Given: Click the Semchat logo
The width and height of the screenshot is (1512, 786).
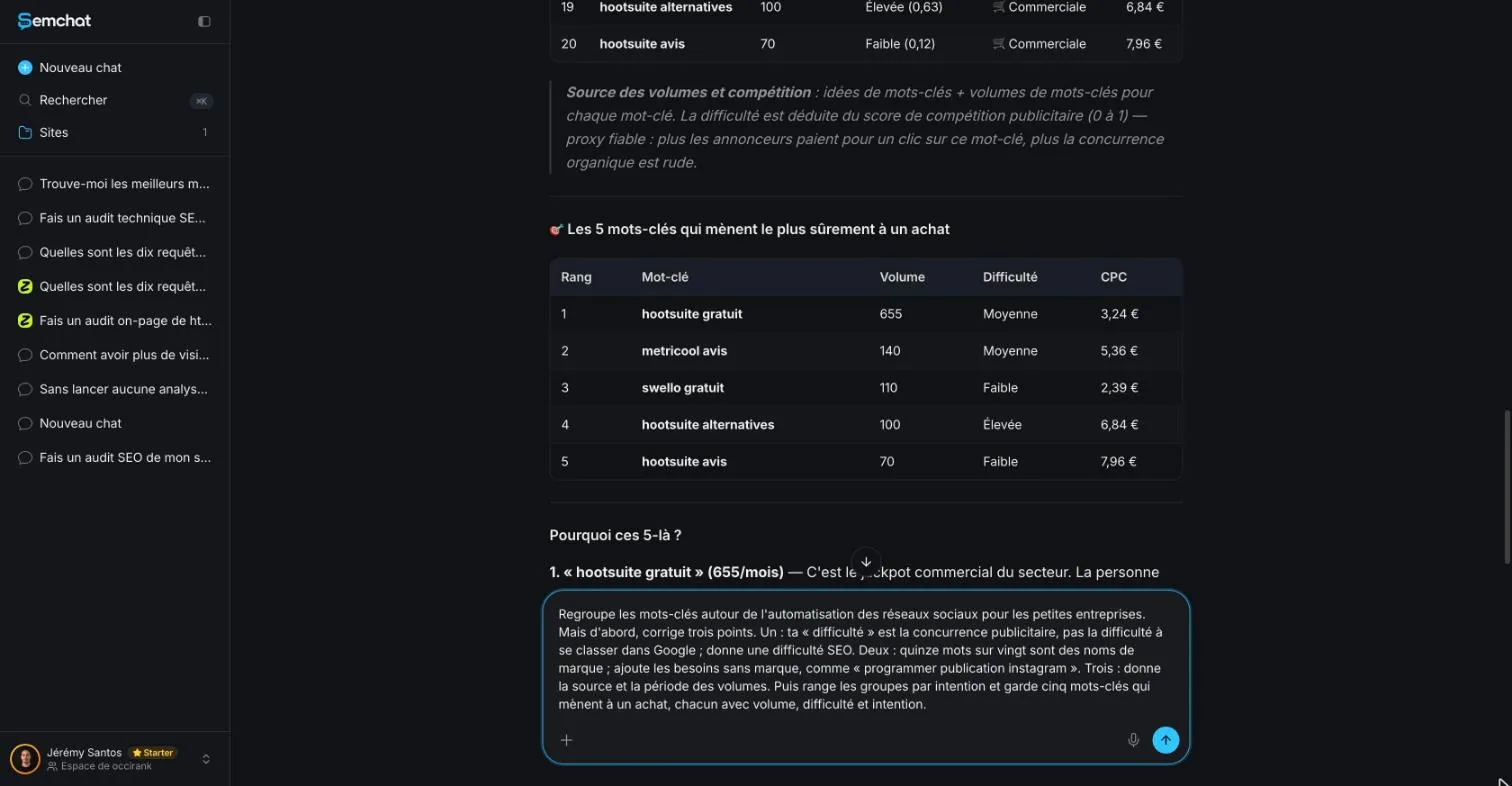Looking at the screenshot, I should 54,21.
